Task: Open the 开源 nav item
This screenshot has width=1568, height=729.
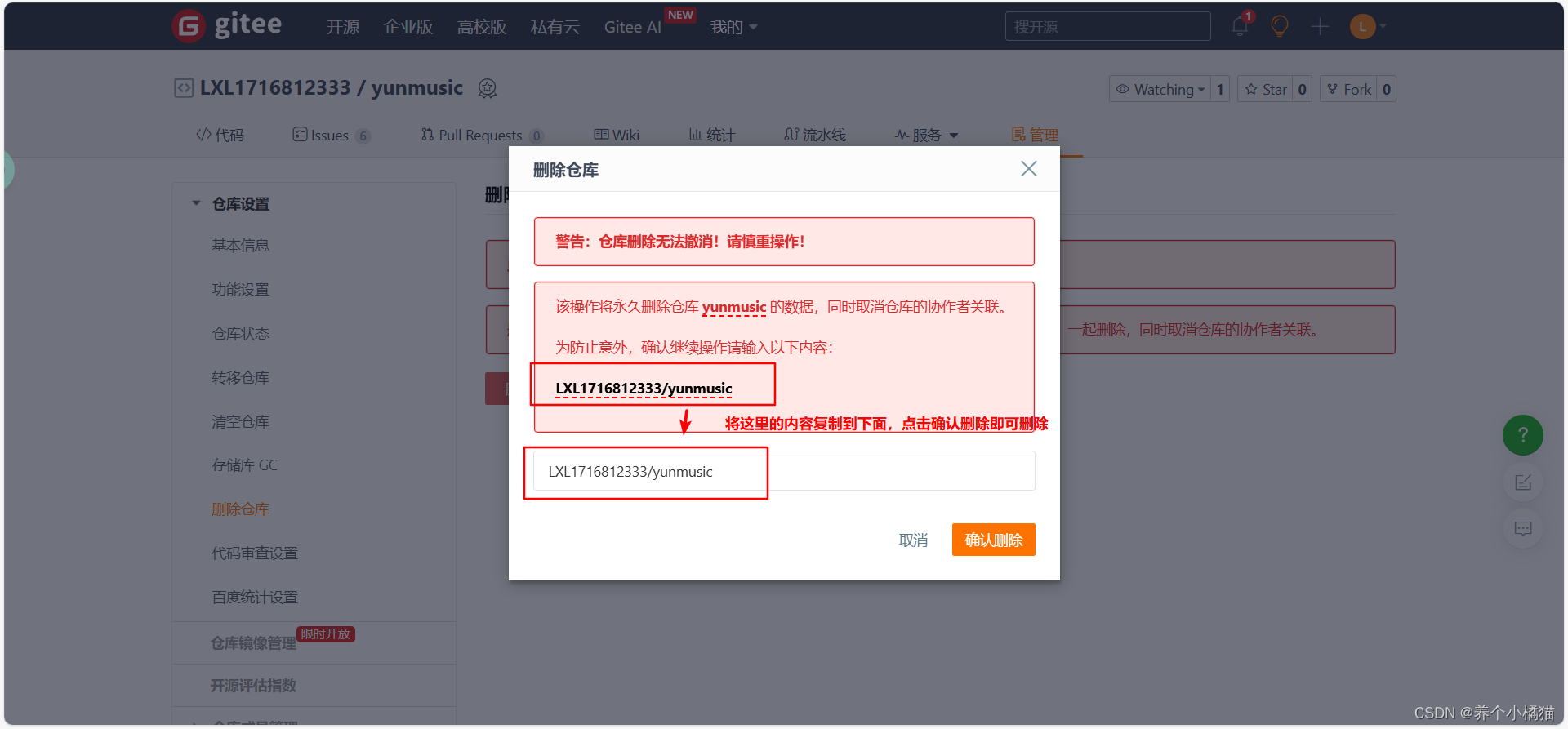Action: pyautogui.click(x=343, y=27)
